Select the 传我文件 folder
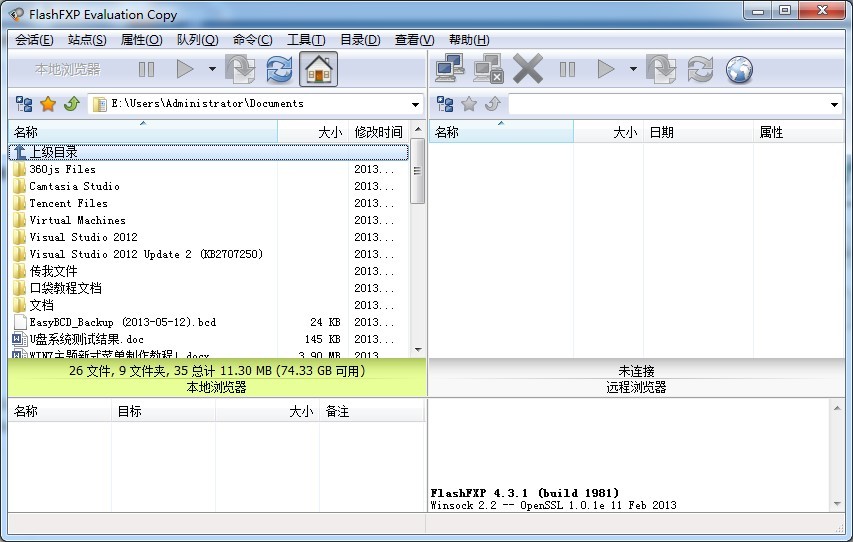Screen dimensions: 853x542 click(209, 271)
